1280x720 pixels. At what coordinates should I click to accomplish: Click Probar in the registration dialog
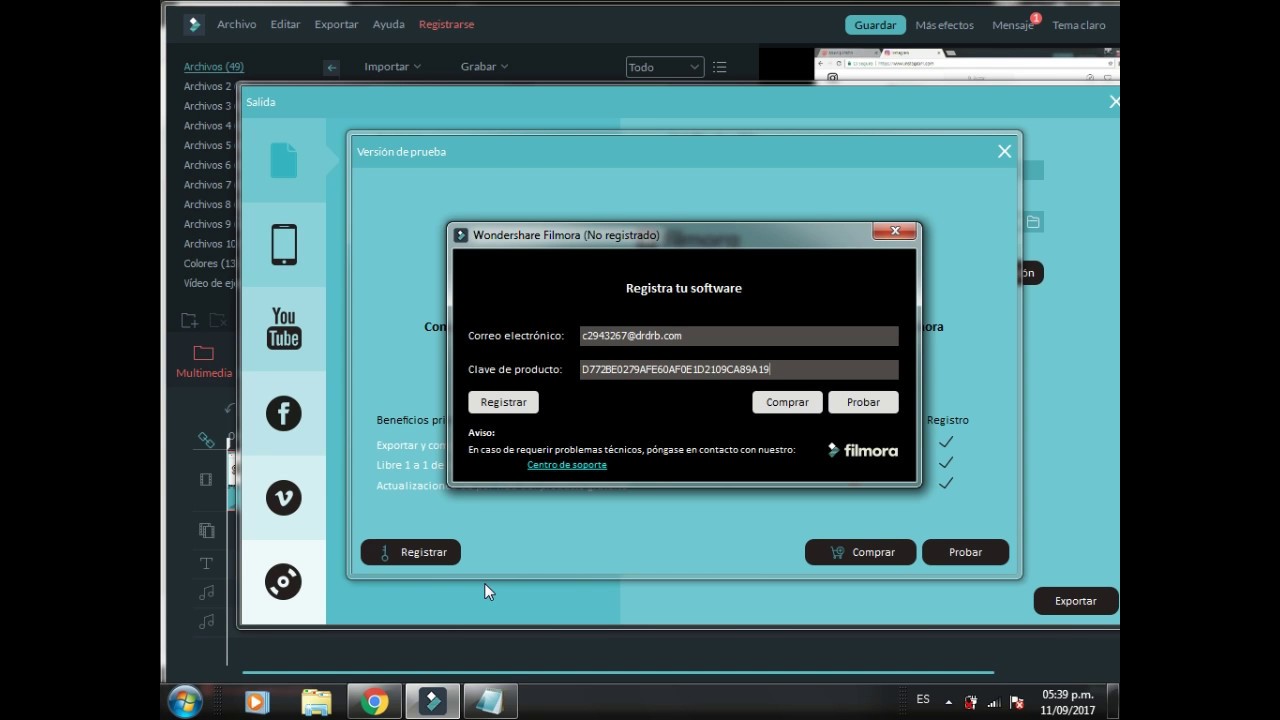point(863,402)
